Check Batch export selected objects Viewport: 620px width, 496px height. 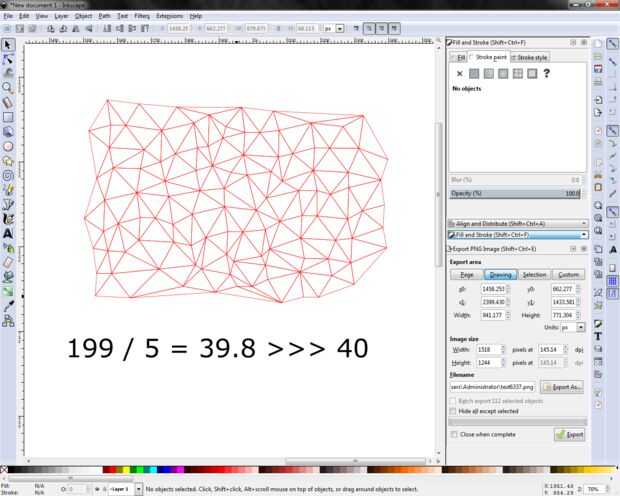(453, 401)
